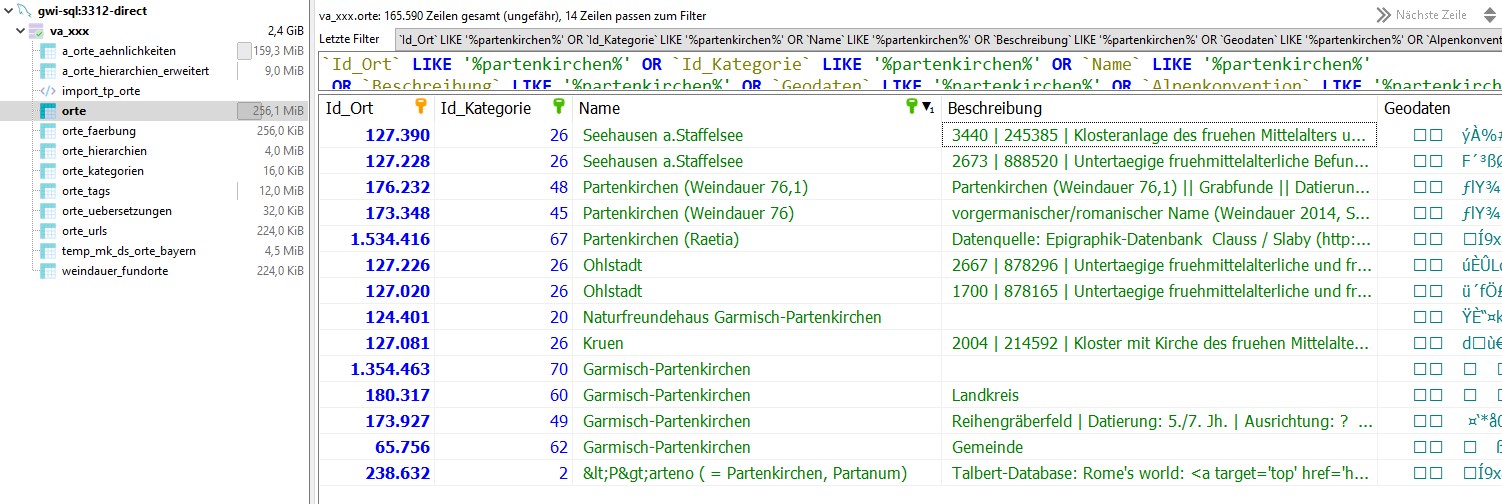Collapse the va_xxx database node
Viewport: 1502px width, 504px height.
20,31
